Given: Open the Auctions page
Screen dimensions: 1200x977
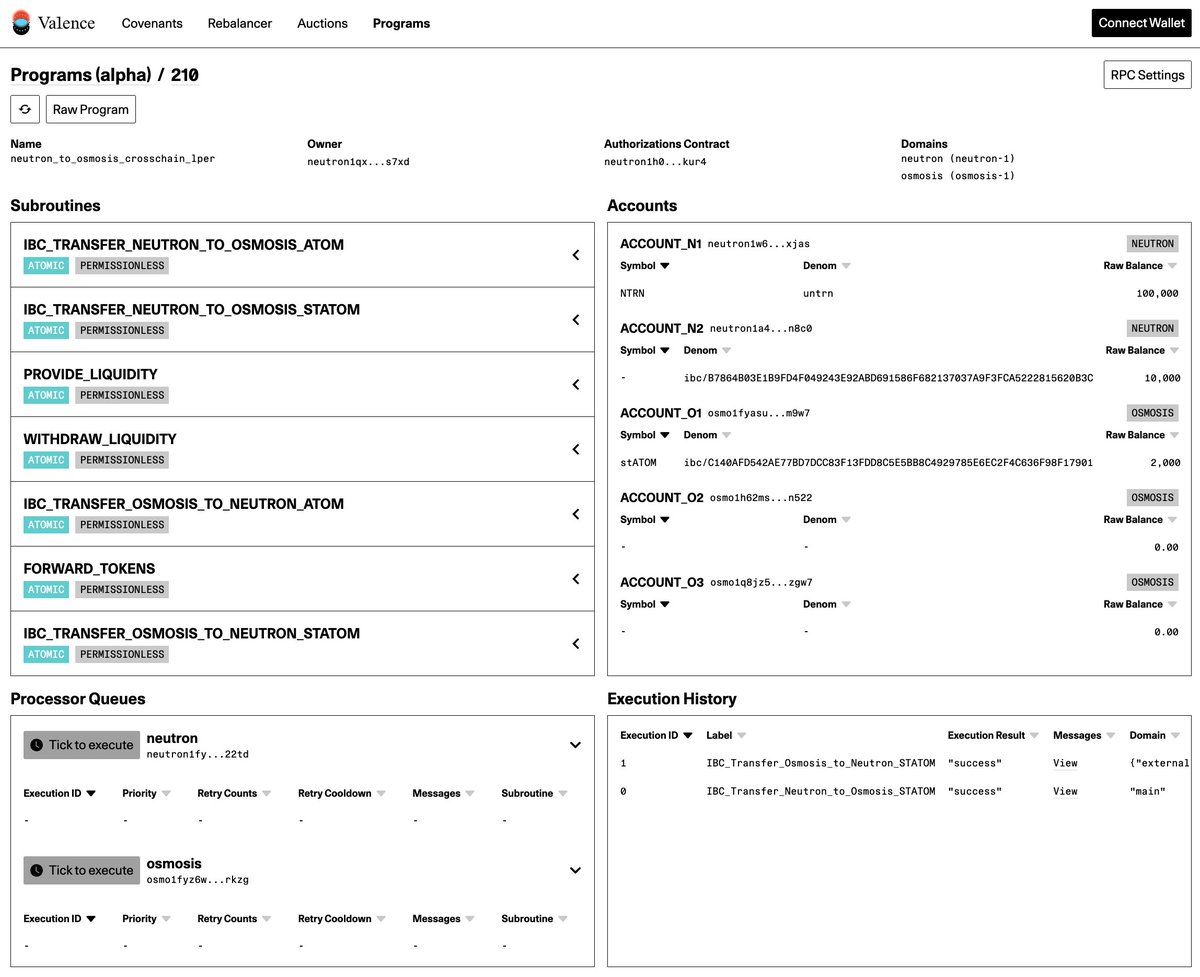Looking at the screenshot, I should (x=322, y=23).
